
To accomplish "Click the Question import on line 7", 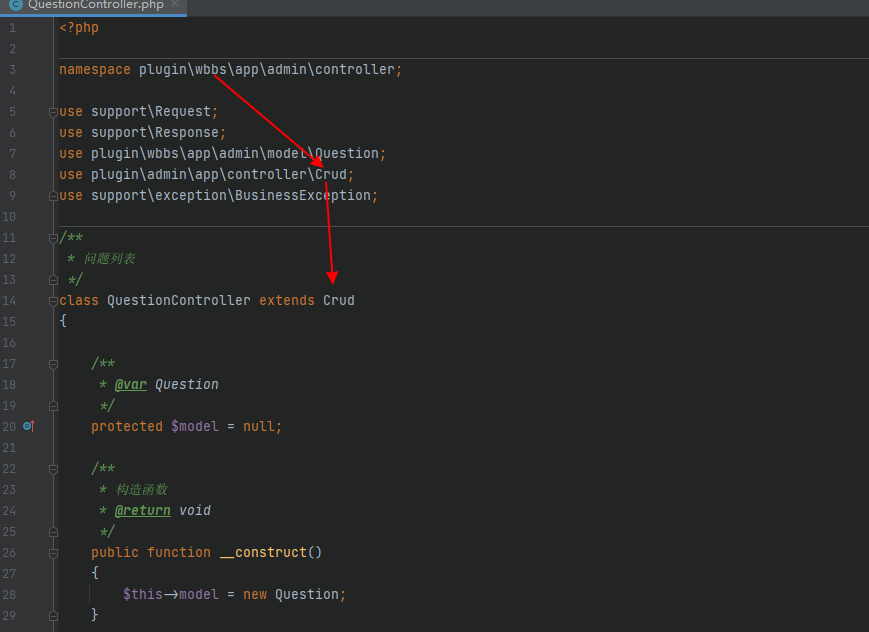I will pos(347,154).
